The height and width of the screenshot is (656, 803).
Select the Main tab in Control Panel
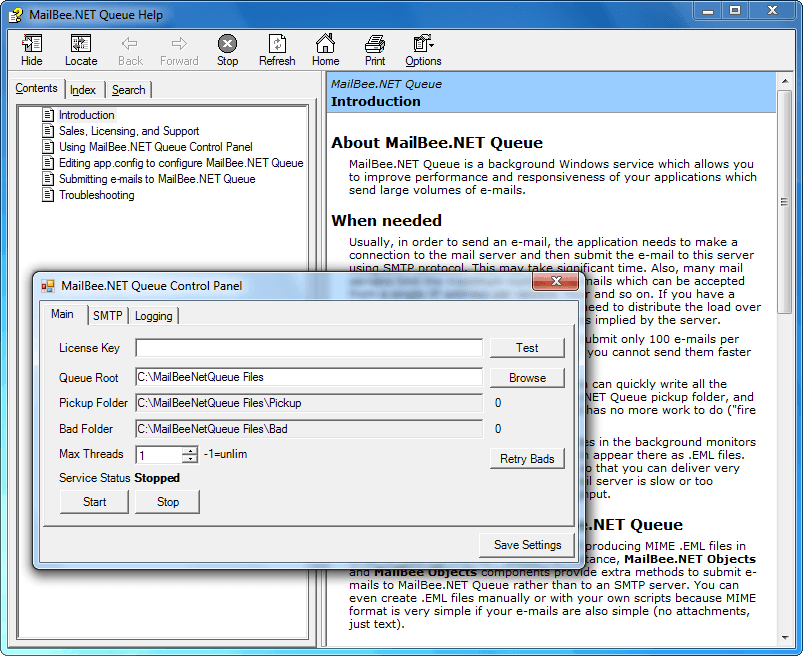(x=62, y=314)
